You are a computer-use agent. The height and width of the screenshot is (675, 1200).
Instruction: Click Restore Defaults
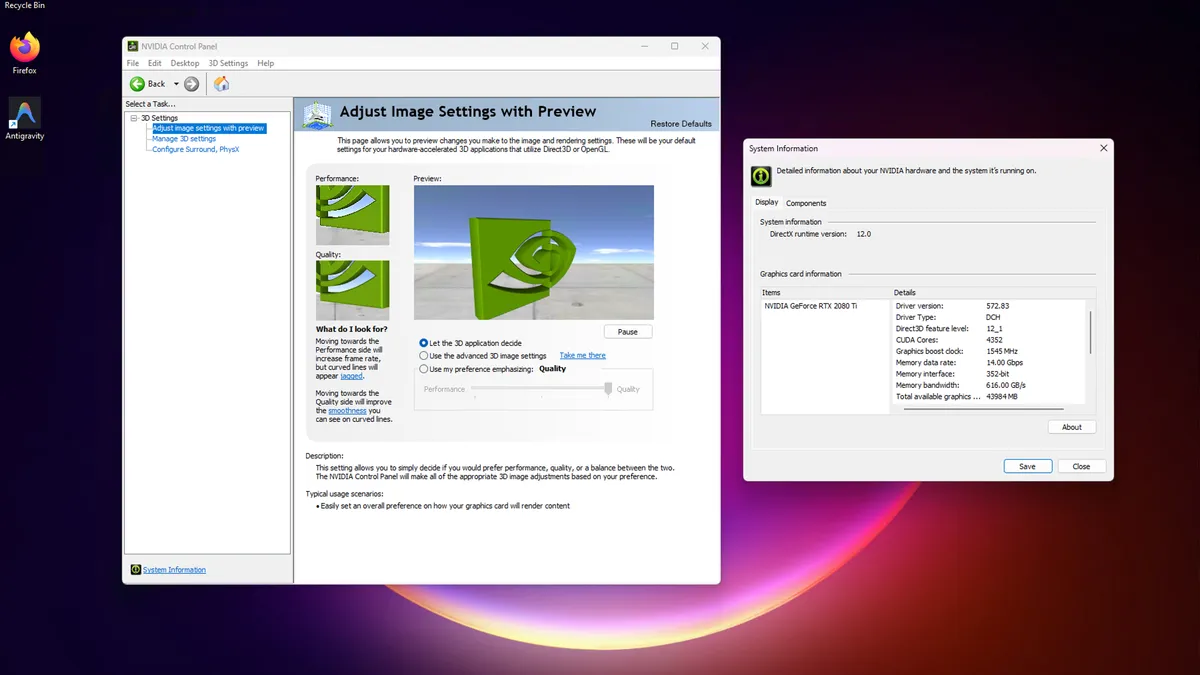(x=681, y=124)
